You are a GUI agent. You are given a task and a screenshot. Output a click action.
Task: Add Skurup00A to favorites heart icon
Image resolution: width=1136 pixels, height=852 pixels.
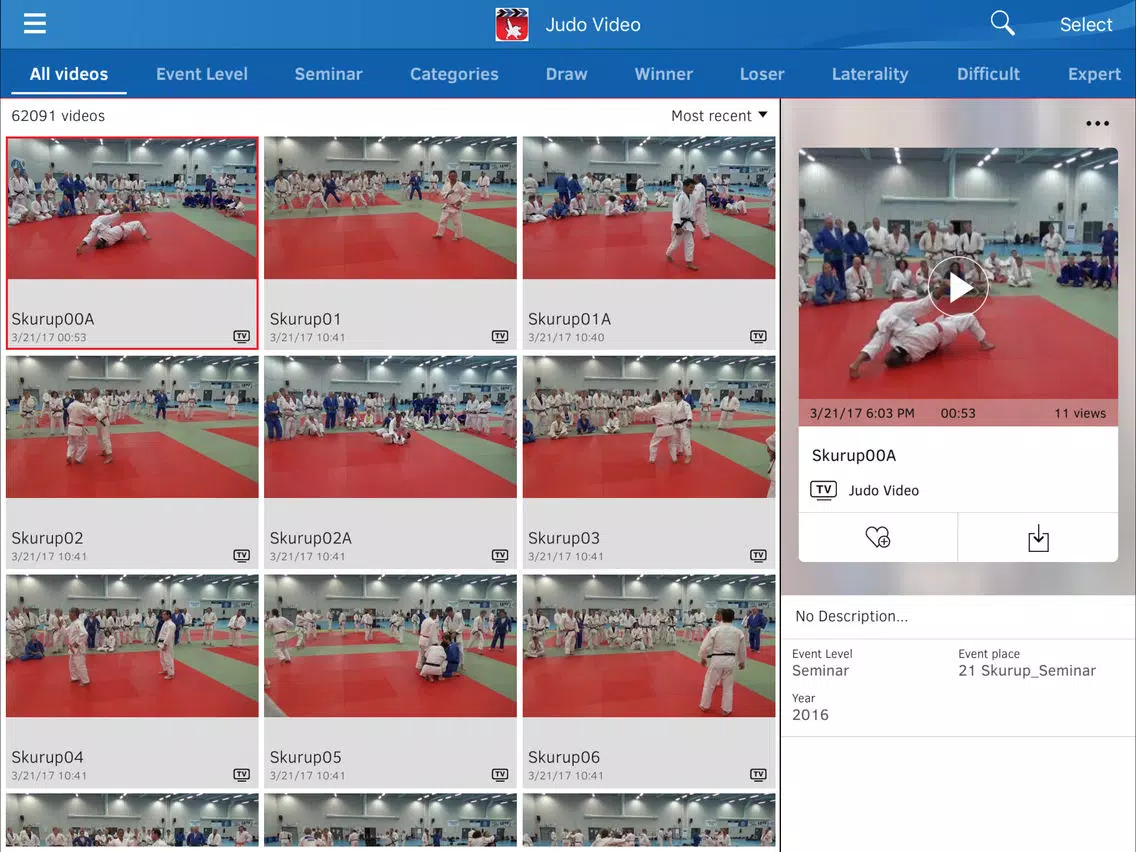tap(877, 538)
